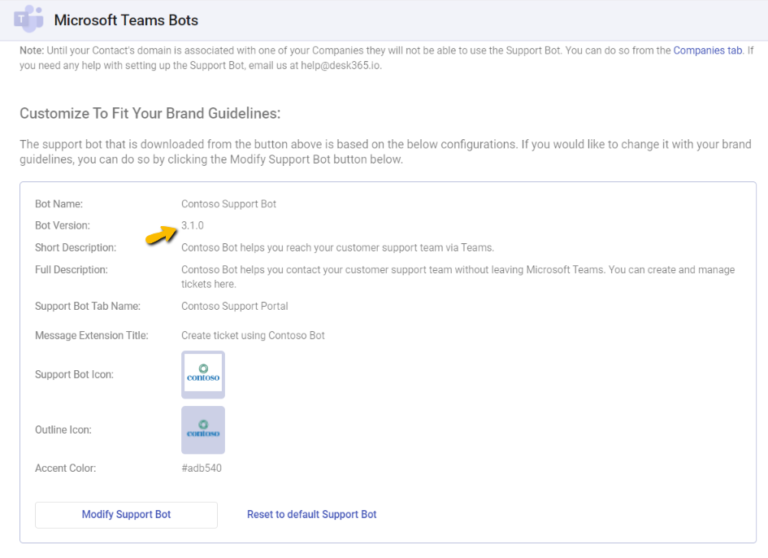Click the bot version value 3.1.0
768x558 pixels.
192,225
